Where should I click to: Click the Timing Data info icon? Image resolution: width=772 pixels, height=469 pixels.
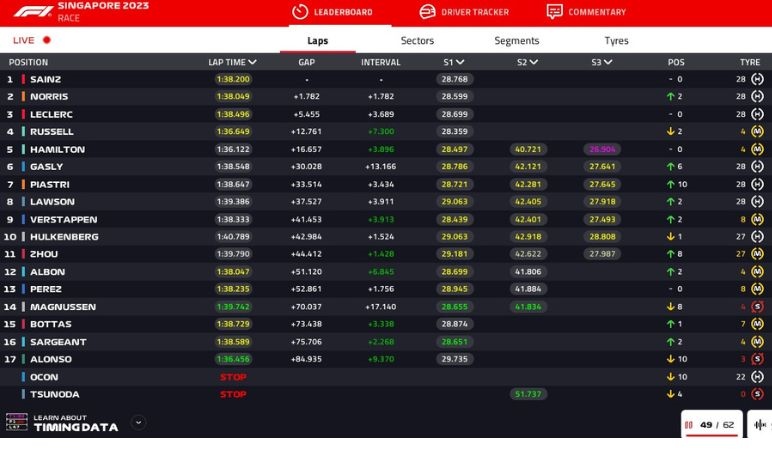17,422
